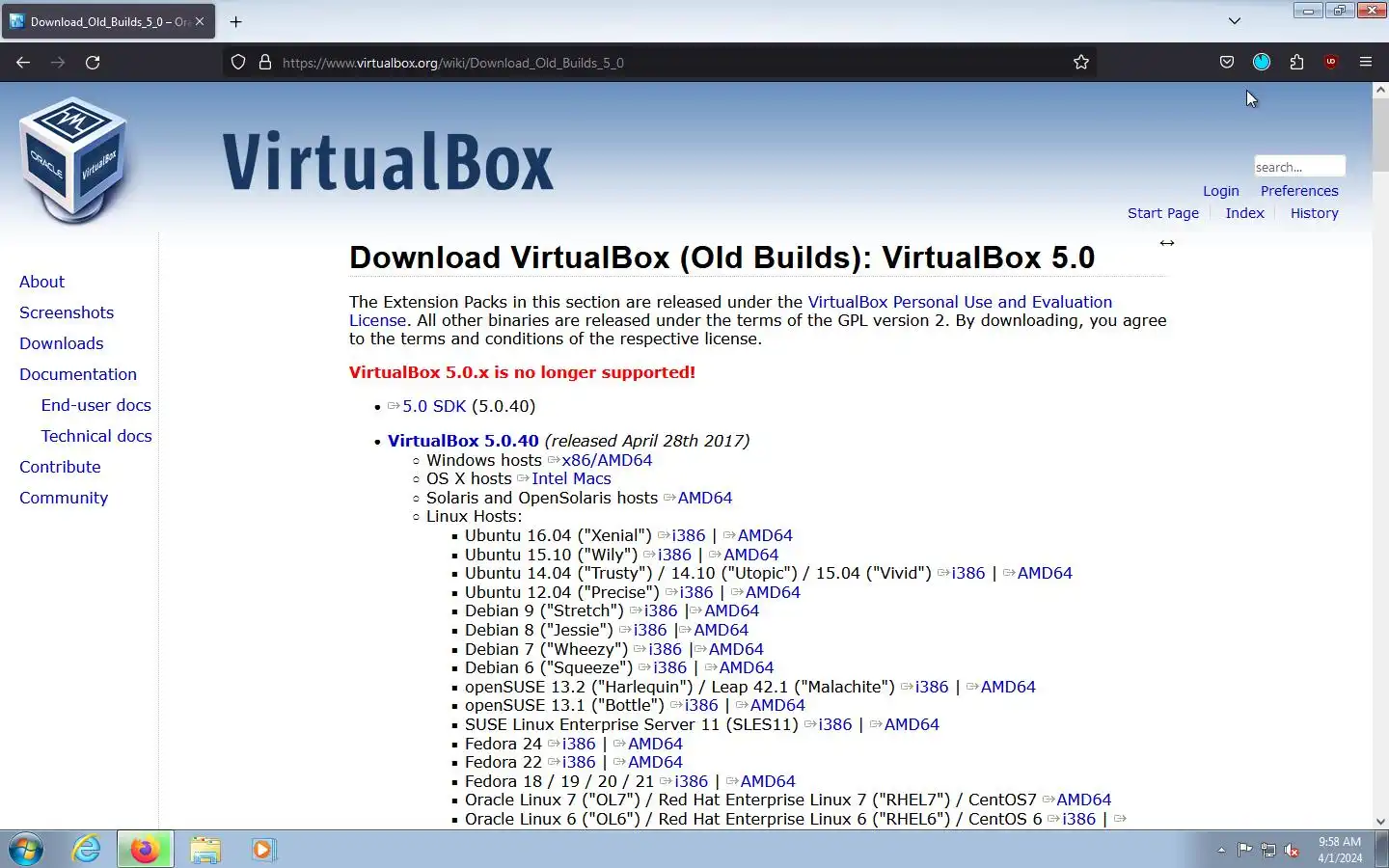1389x868 pixels.
Task: Open Technical docs sidebar link
Action: coord(96,436)
